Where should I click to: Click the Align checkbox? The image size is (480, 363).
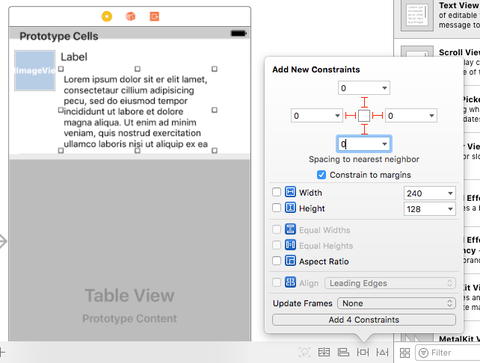[276, 283]
